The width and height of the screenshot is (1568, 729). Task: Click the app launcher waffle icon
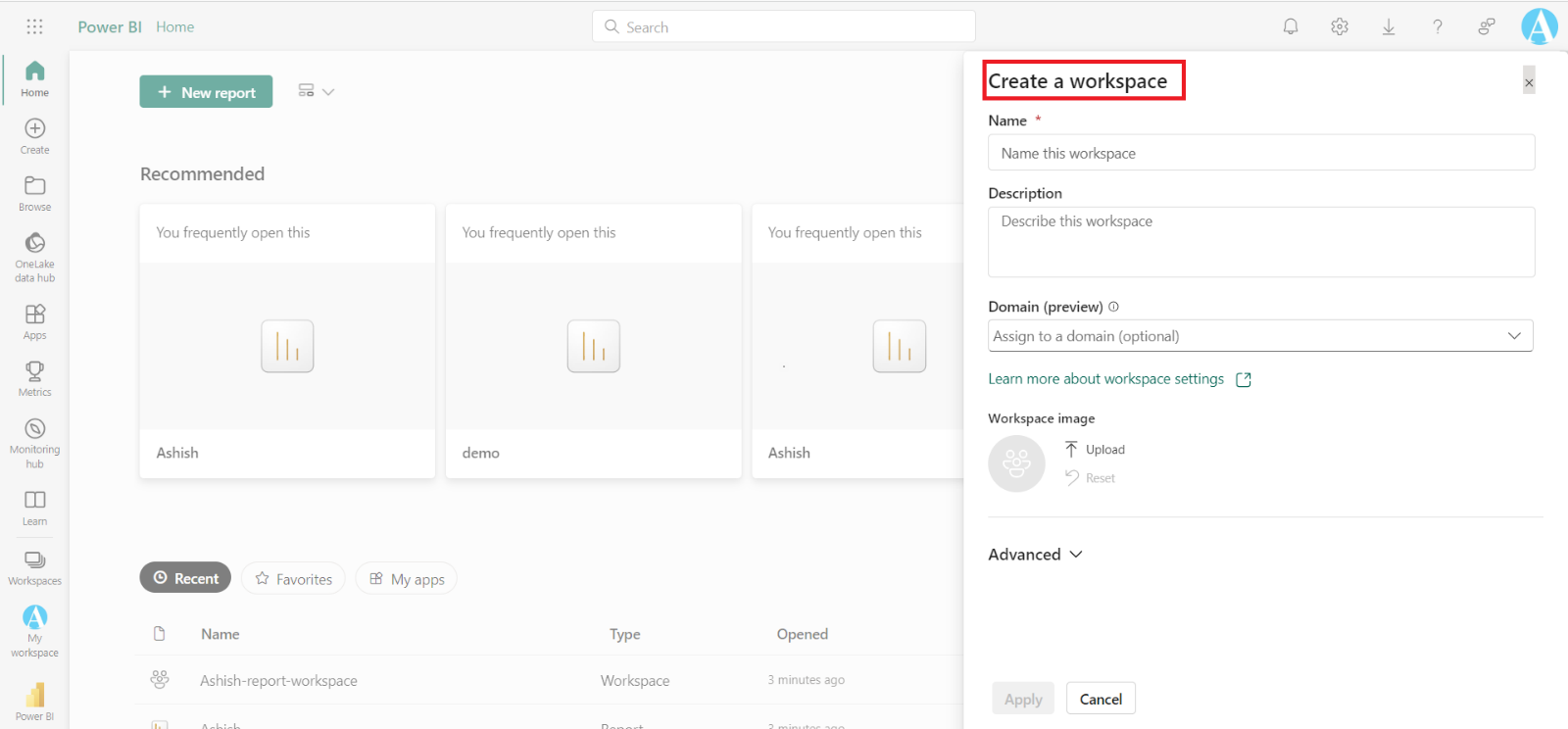[34, 27]
